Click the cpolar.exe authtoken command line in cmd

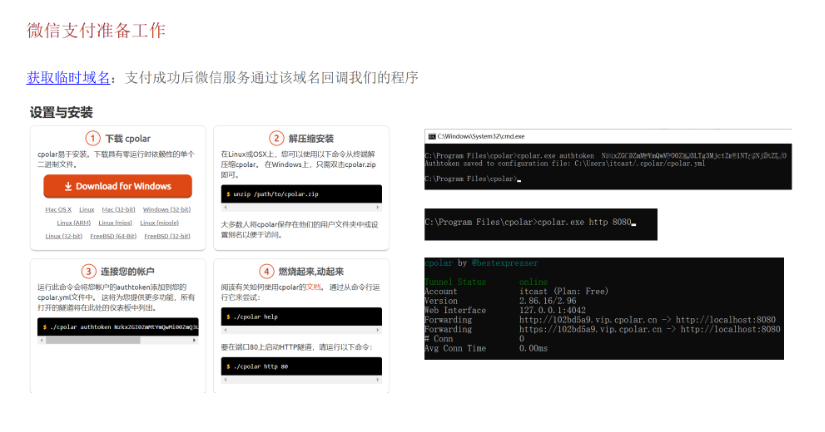click(605, 156)
